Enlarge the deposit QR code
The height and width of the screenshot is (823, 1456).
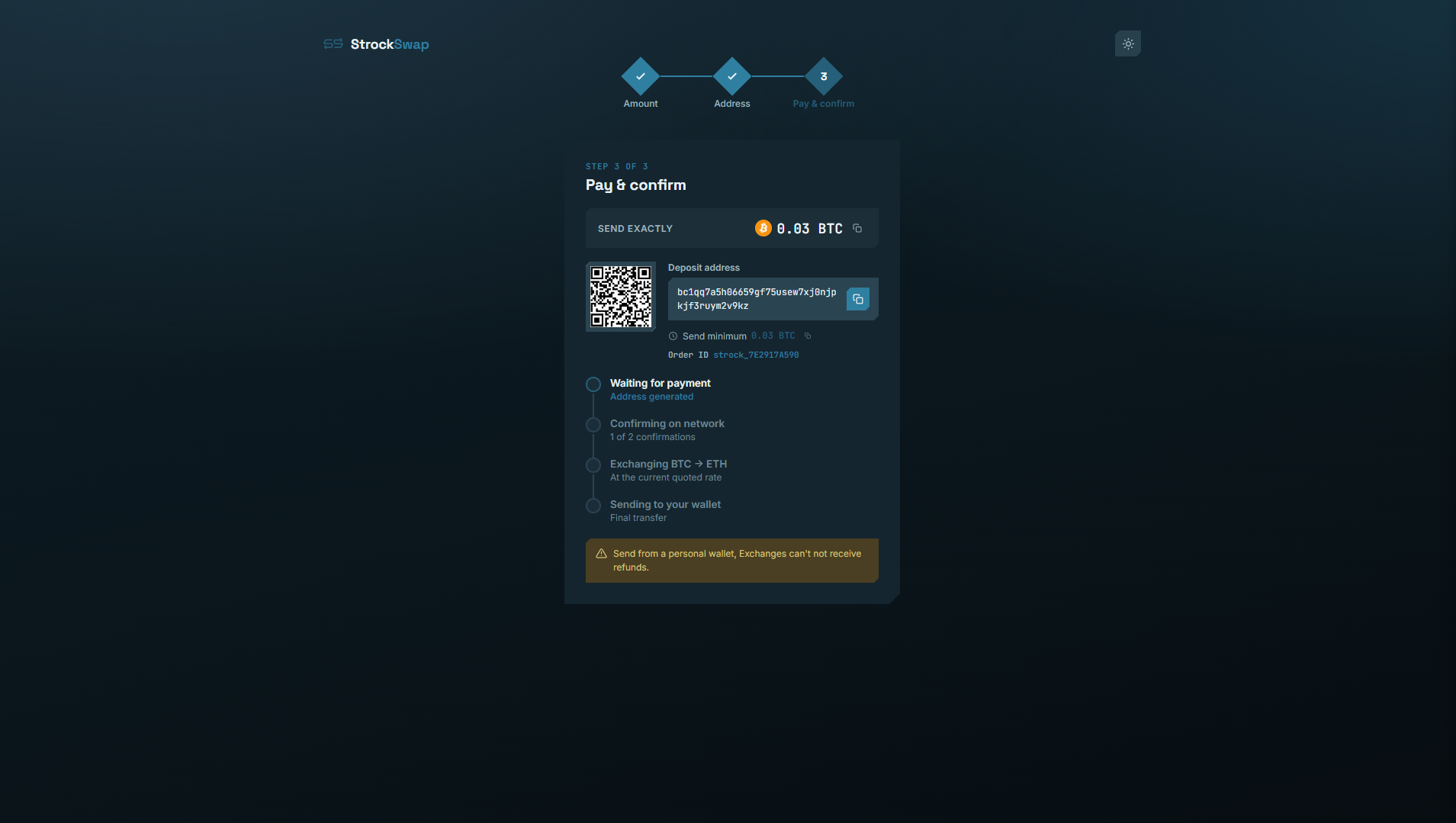[621, 297]
